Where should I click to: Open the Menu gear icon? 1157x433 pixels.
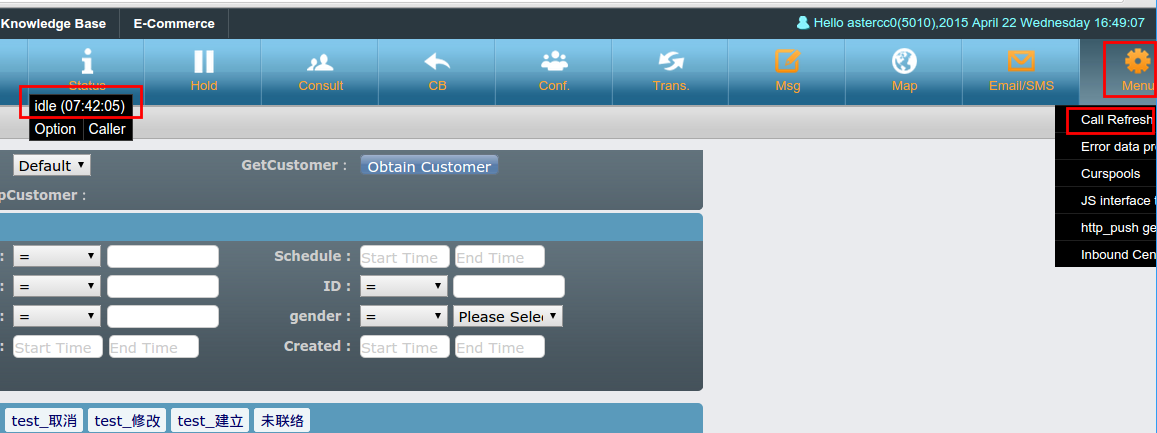click(1136, 62)
